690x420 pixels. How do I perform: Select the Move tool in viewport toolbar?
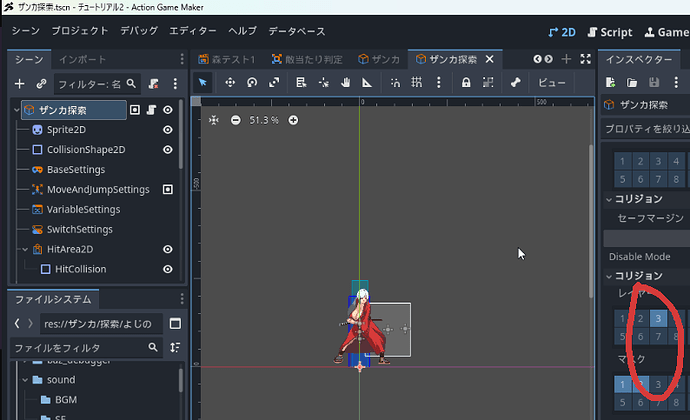[x=230, y=82]
